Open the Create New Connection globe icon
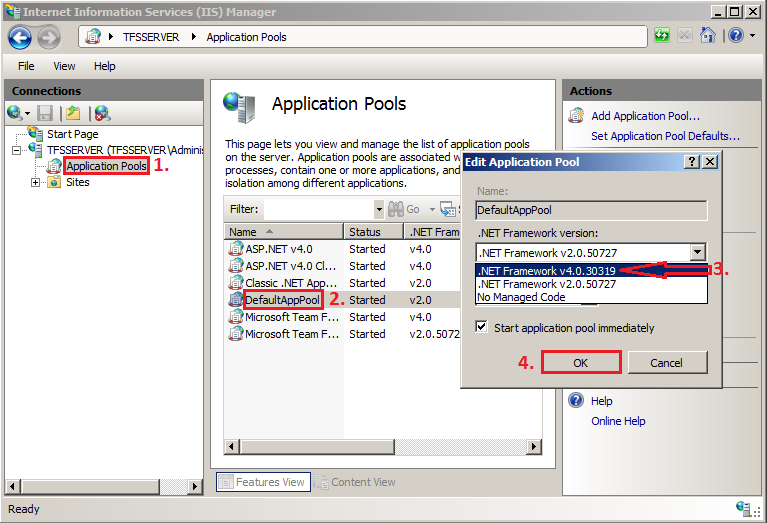 point(14,113)
